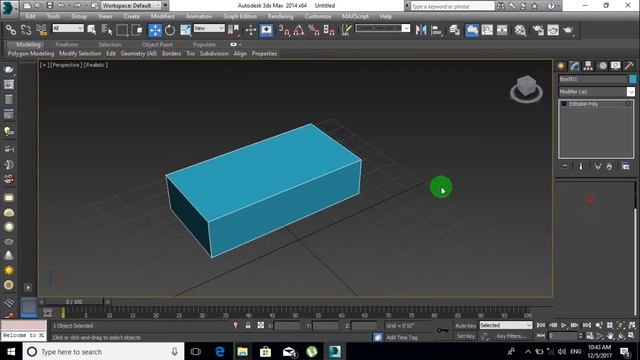The height and width of the screenshot is (360, 640).
Task: Open named selection sets dropdown
Action: pyautogui.click(x=382, y=28)
